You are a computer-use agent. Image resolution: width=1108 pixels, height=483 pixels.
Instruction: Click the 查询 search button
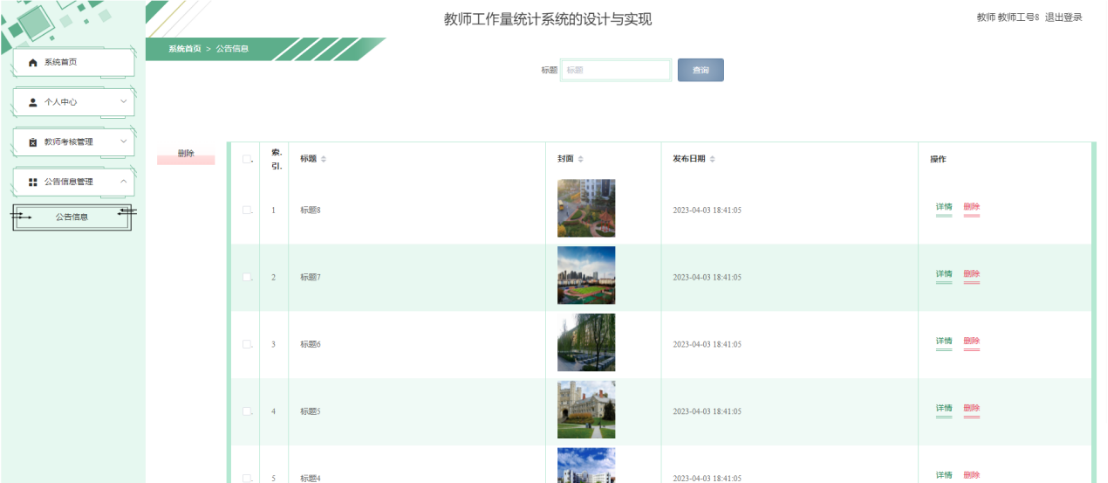tap(700, 70)
